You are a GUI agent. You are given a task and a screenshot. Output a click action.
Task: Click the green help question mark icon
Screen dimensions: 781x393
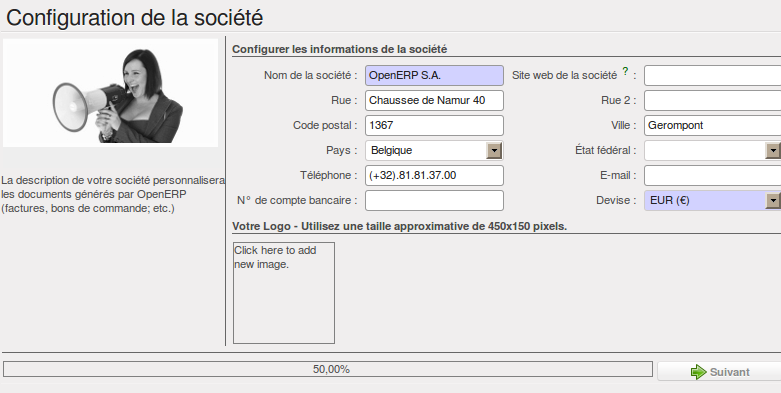[x=626, y=72]
